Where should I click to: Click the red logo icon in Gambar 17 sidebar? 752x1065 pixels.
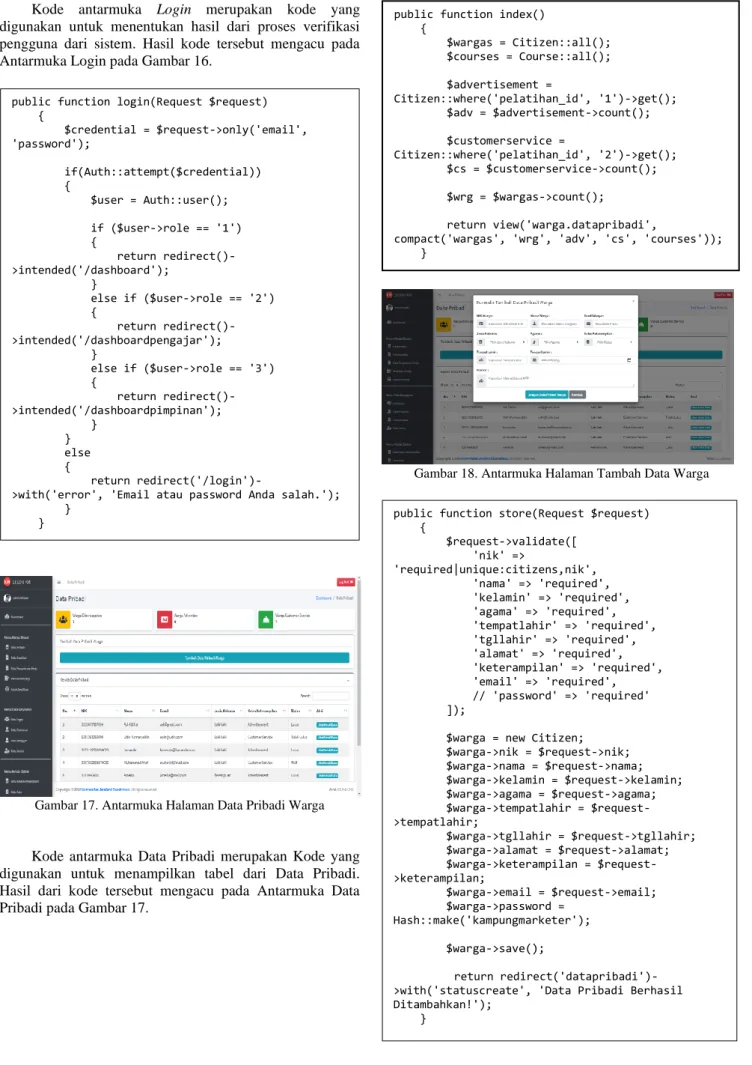point(7,582)
